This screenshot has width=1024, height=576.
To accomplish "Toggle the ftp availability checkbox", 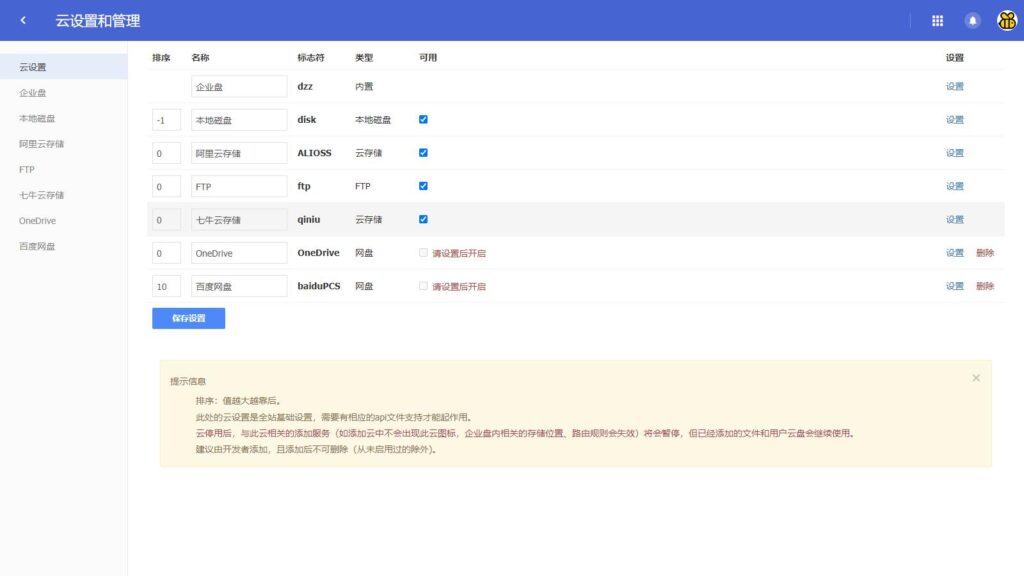I will click(424, 185).
